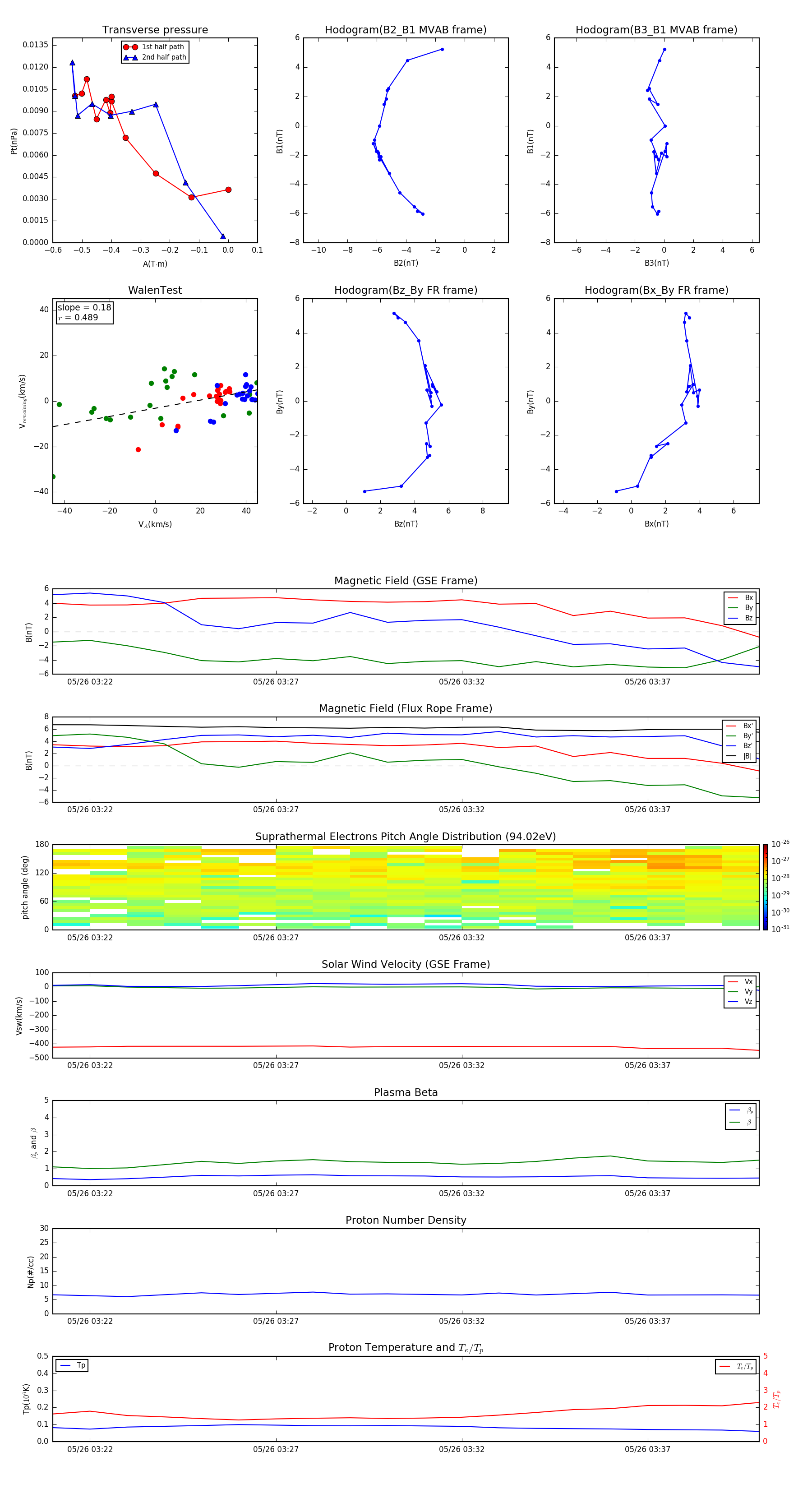Click the 'Proton Temperature and Te/Tp' title
The width and height of the screenshot is (812, 1489).
[406, 1347]
